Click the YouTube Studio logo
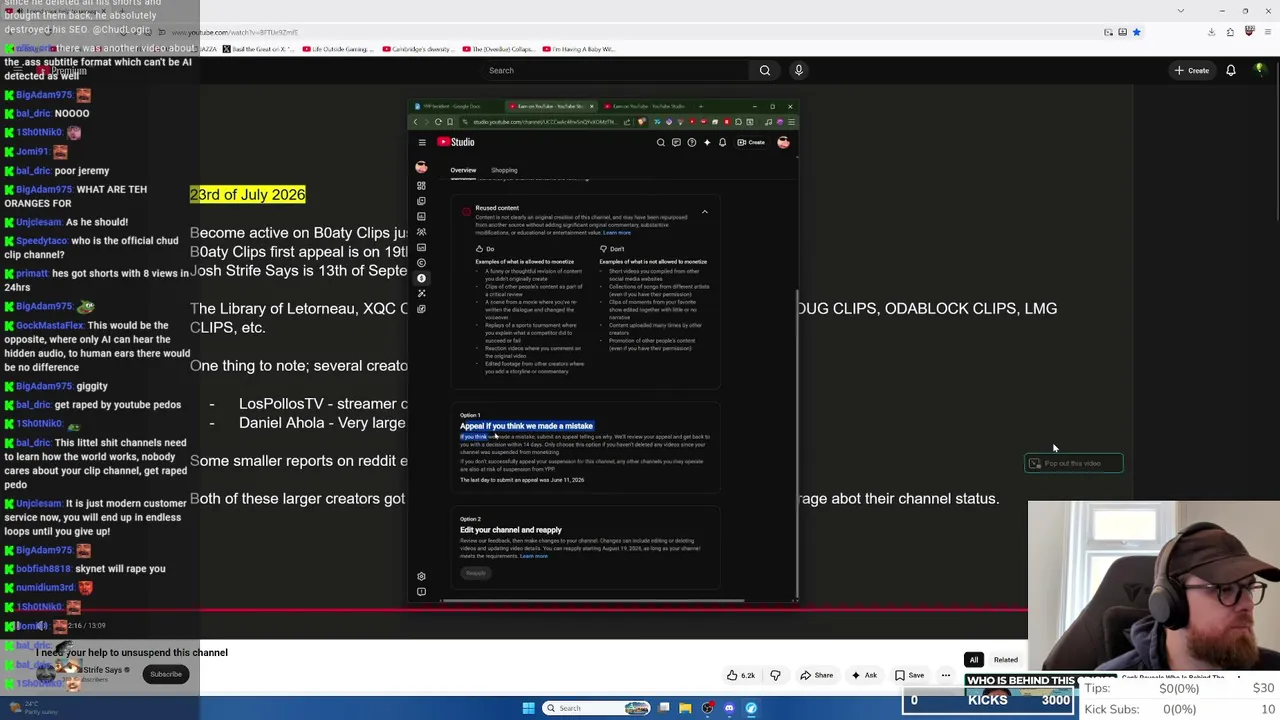 click(456, 142)
